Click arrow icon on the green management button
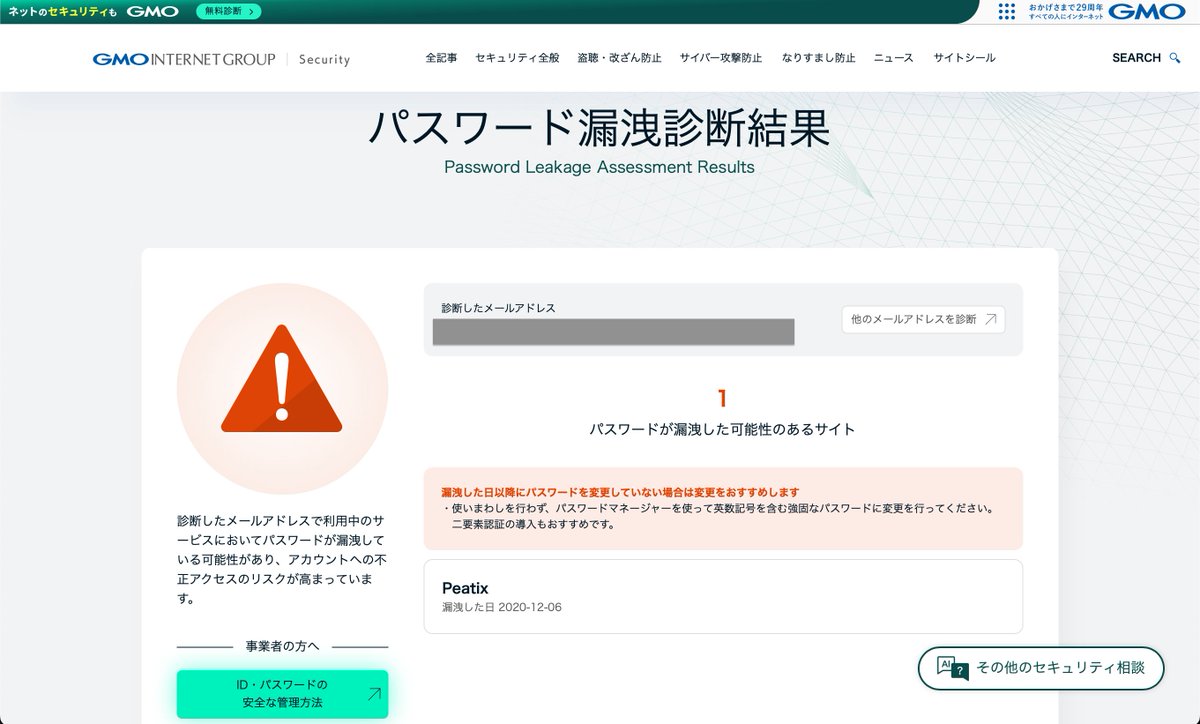Screen dimensions: 1200x724 click(373, 693)
